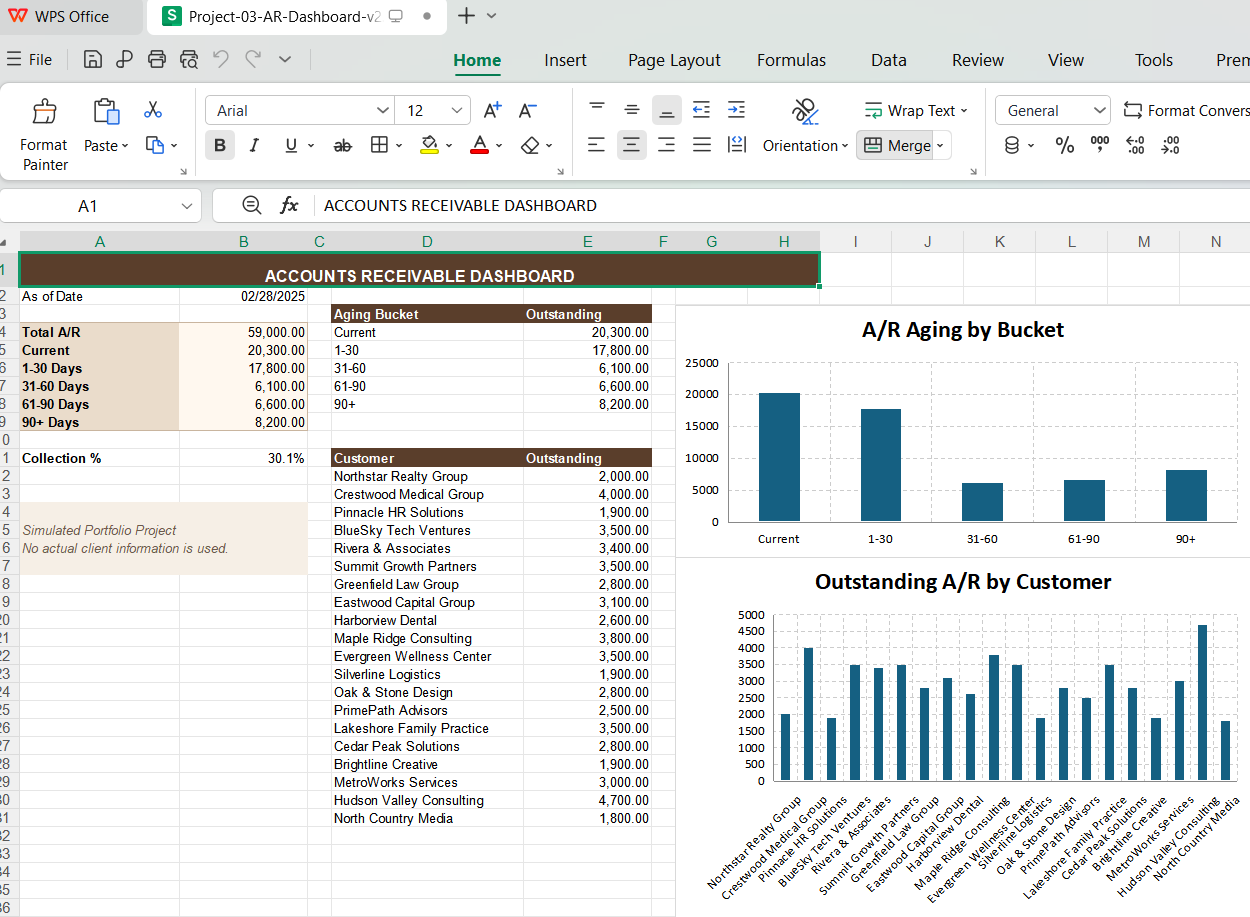The image size is (1250, 917).
Task: Open the Name Box dropdown arrow
Action: point(186,206)
